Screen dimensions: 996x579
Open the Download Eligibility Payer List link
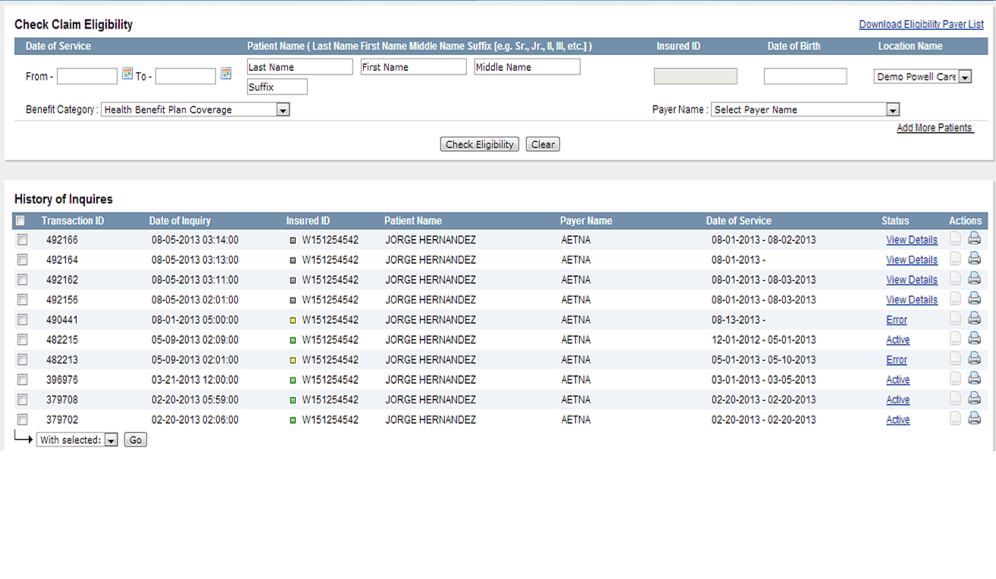coord(921,23)
